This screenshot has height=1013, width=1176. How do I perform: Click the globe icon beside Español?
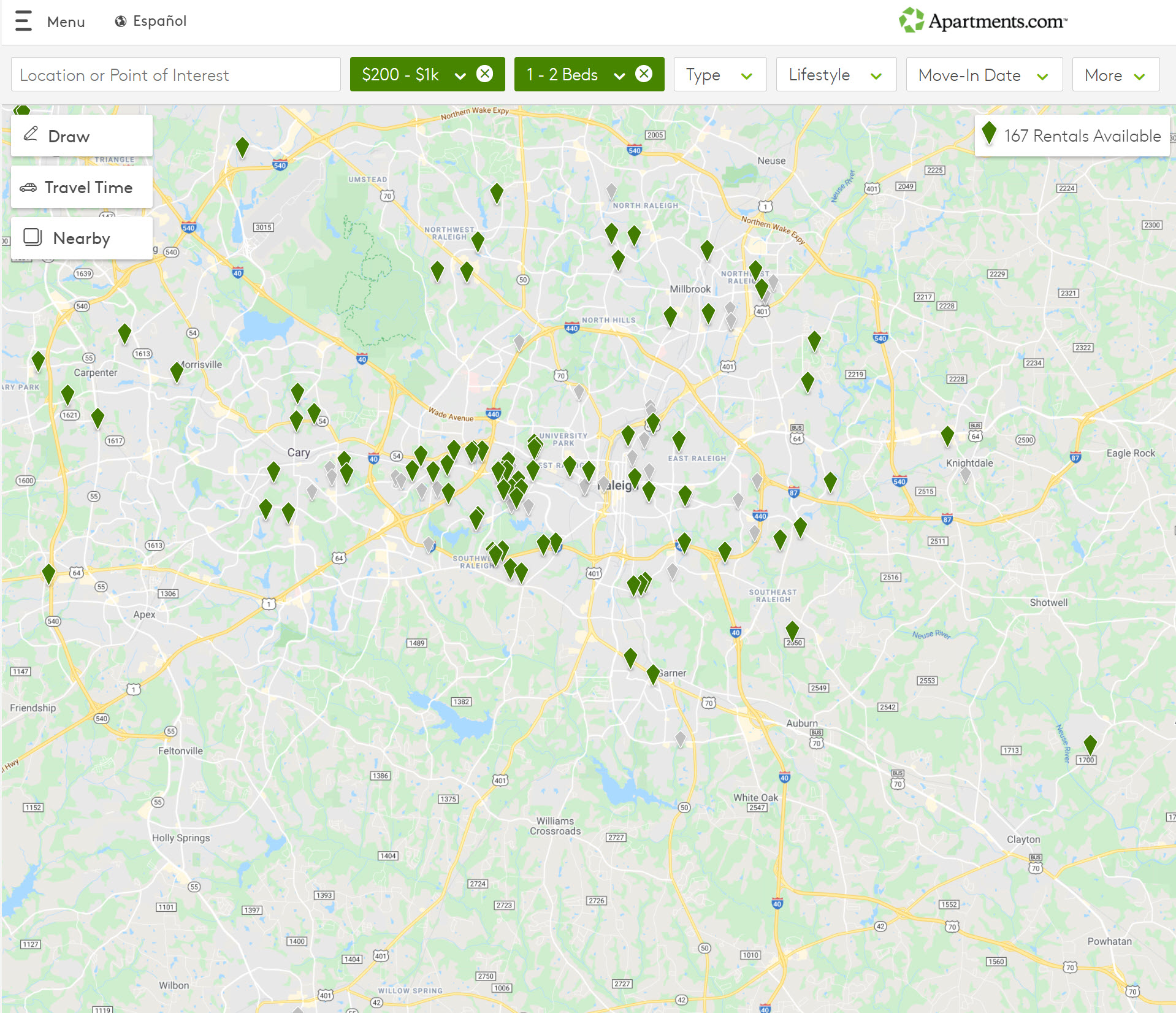click(x=121, y=21)
